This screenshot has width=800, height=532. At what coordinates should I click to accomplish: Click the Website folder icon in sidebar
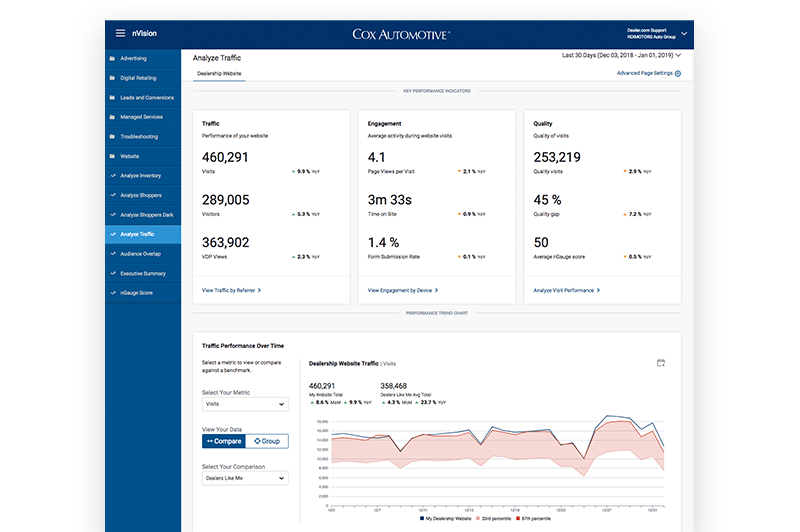(x=112, y=156)
